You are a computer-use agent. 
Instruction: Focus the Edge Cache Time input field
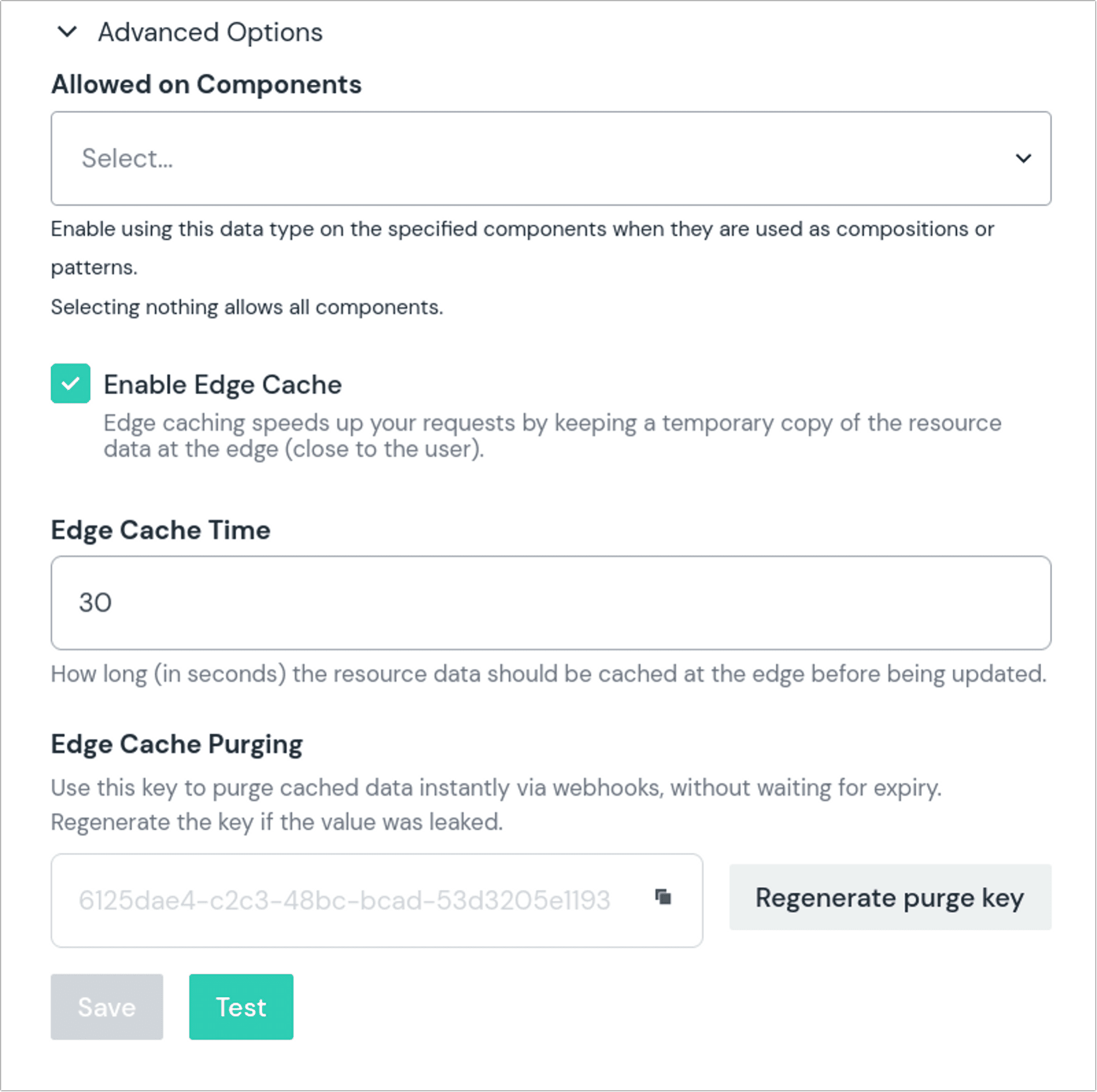click(551, 603)
